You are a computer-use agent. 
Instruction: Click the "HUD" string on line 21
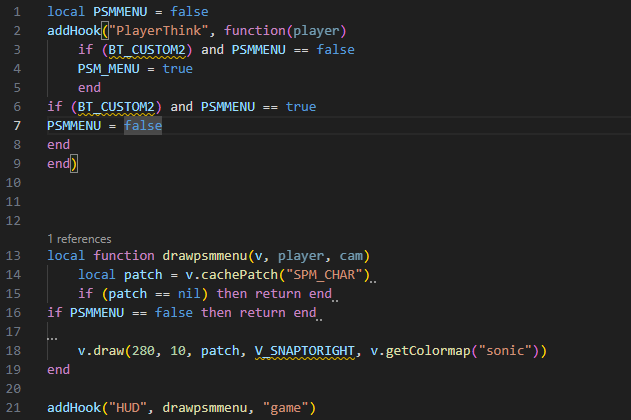(128, 408)
